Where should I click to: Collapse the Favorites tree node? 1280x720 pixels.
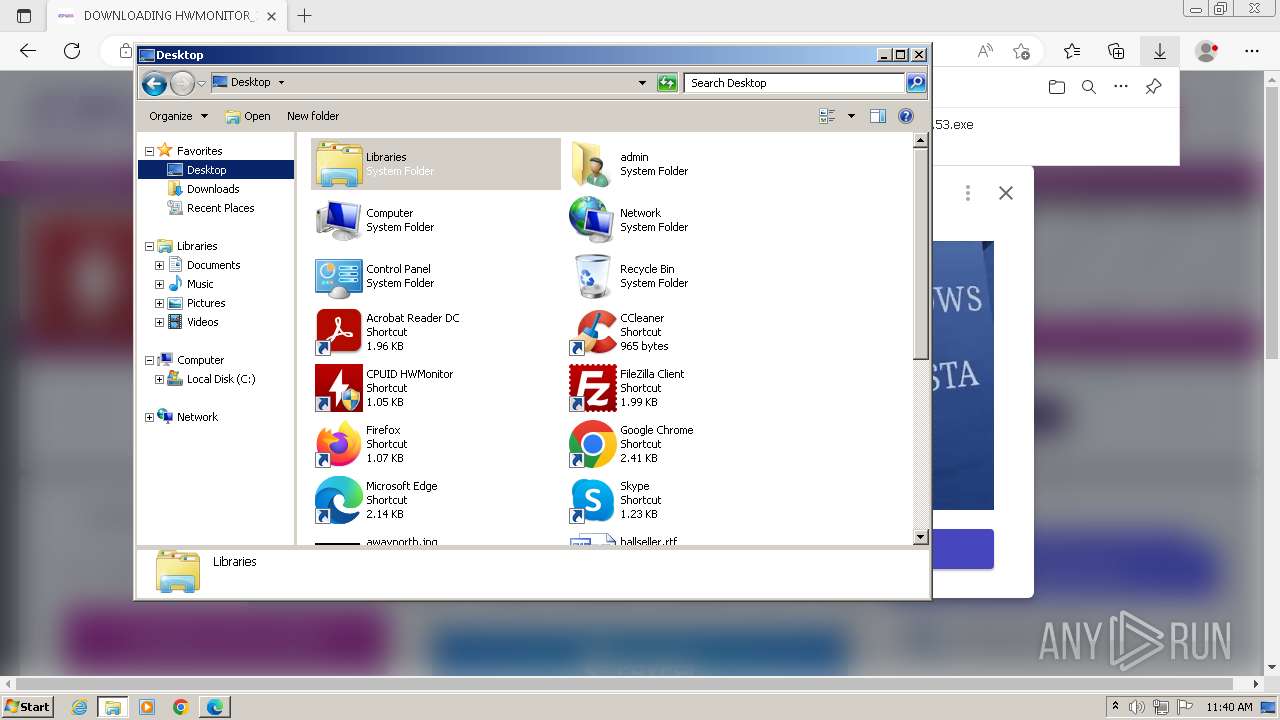click(x=150, y=151)
